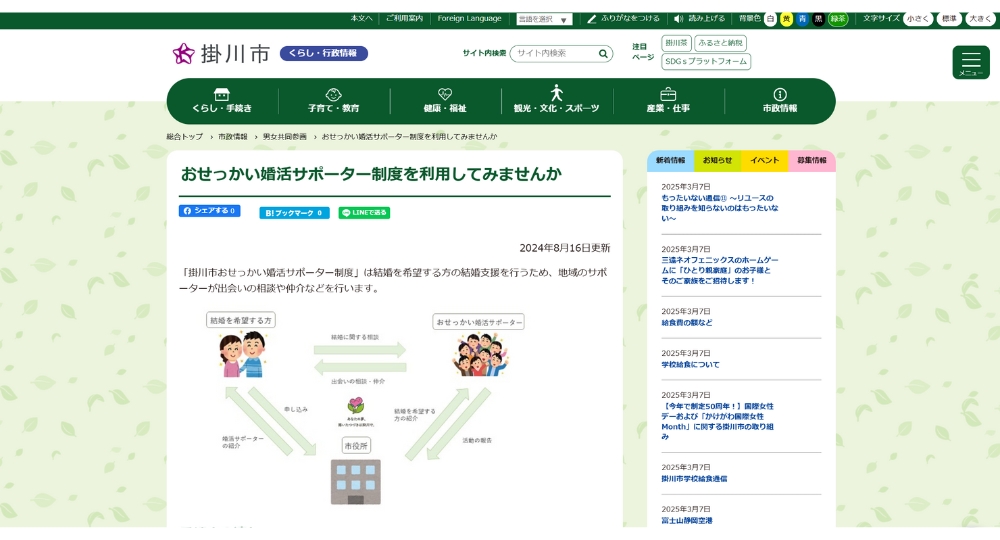Click the サイト内検索 search field
The image size is (1000, 540).
click(x=555, y=54)
